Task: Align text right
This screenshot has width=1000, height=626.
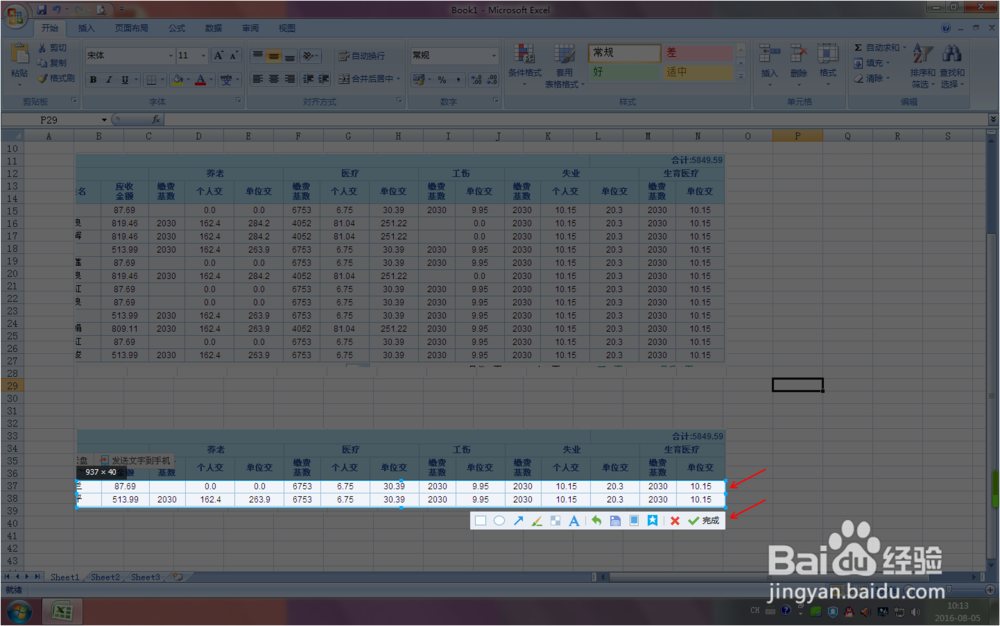Action: (290, 79)
